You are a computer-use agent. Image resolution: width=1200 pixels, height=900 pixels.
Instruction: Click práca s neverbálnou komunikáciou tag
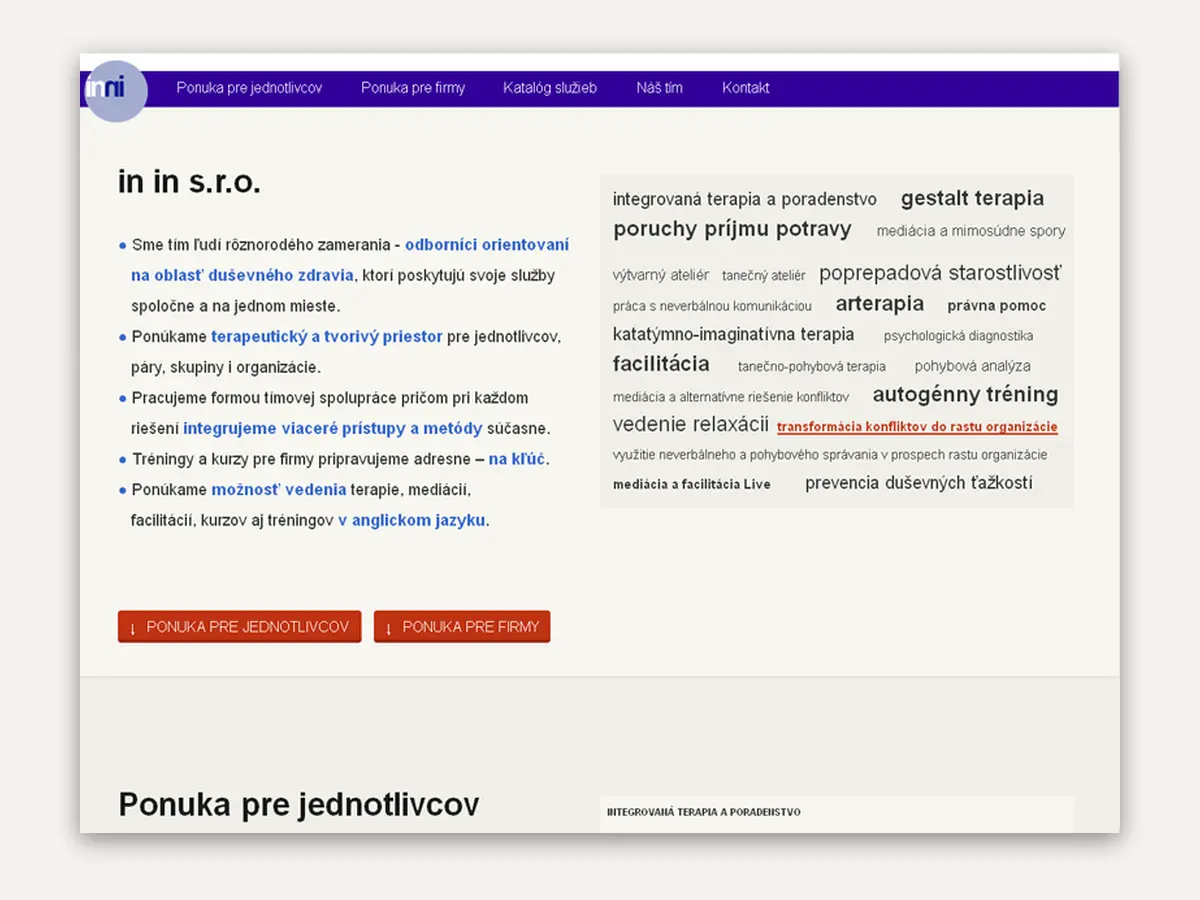tap(712, 306)
